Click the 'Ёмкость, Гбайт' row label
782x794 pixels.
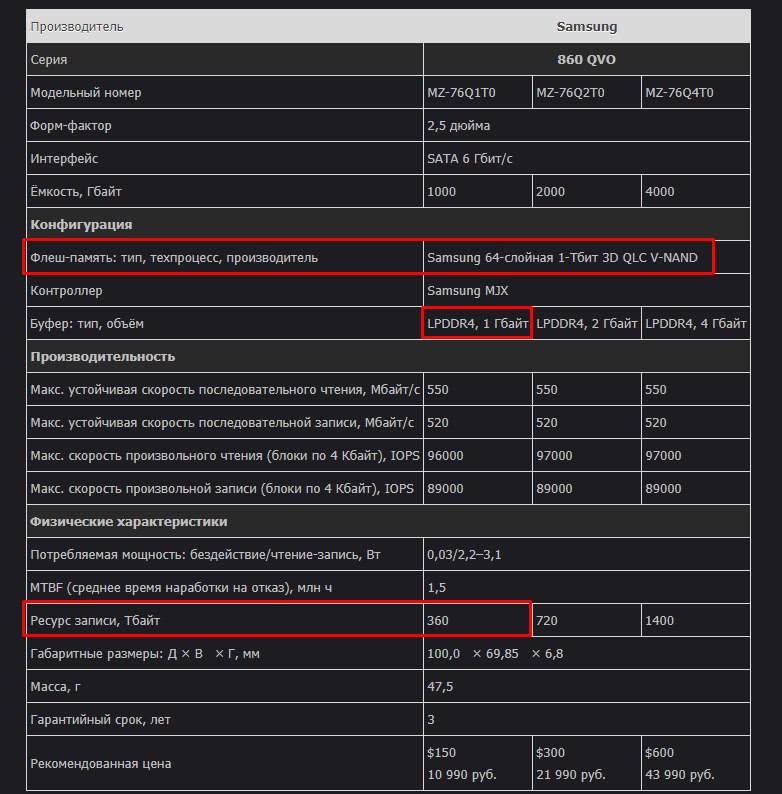[x=76, y=192]
